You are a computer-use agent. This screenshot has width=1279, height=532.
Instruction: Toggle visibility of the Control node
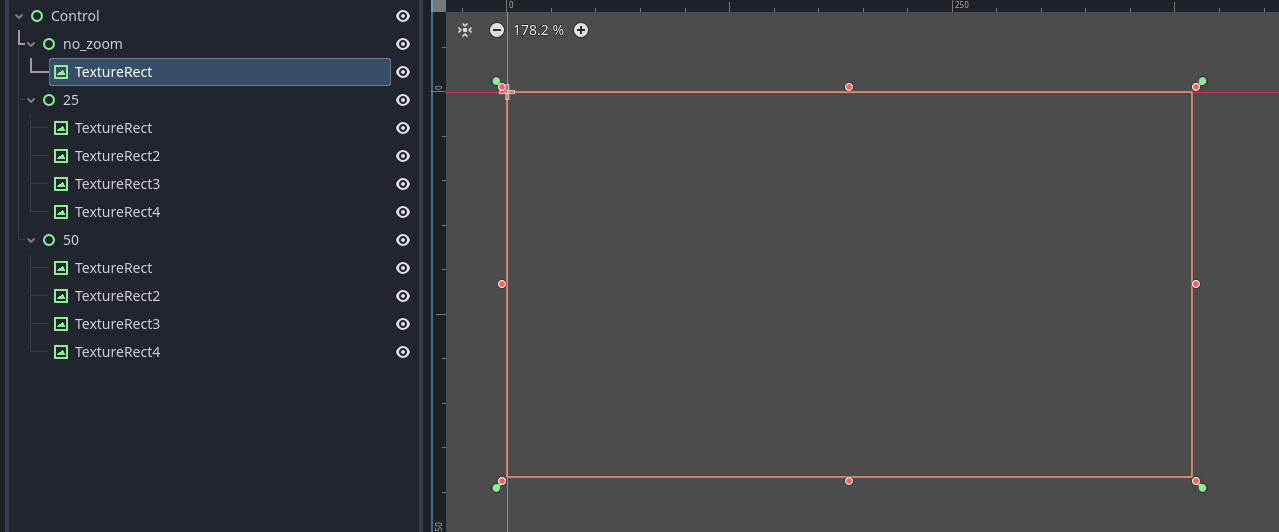(403, 16)
